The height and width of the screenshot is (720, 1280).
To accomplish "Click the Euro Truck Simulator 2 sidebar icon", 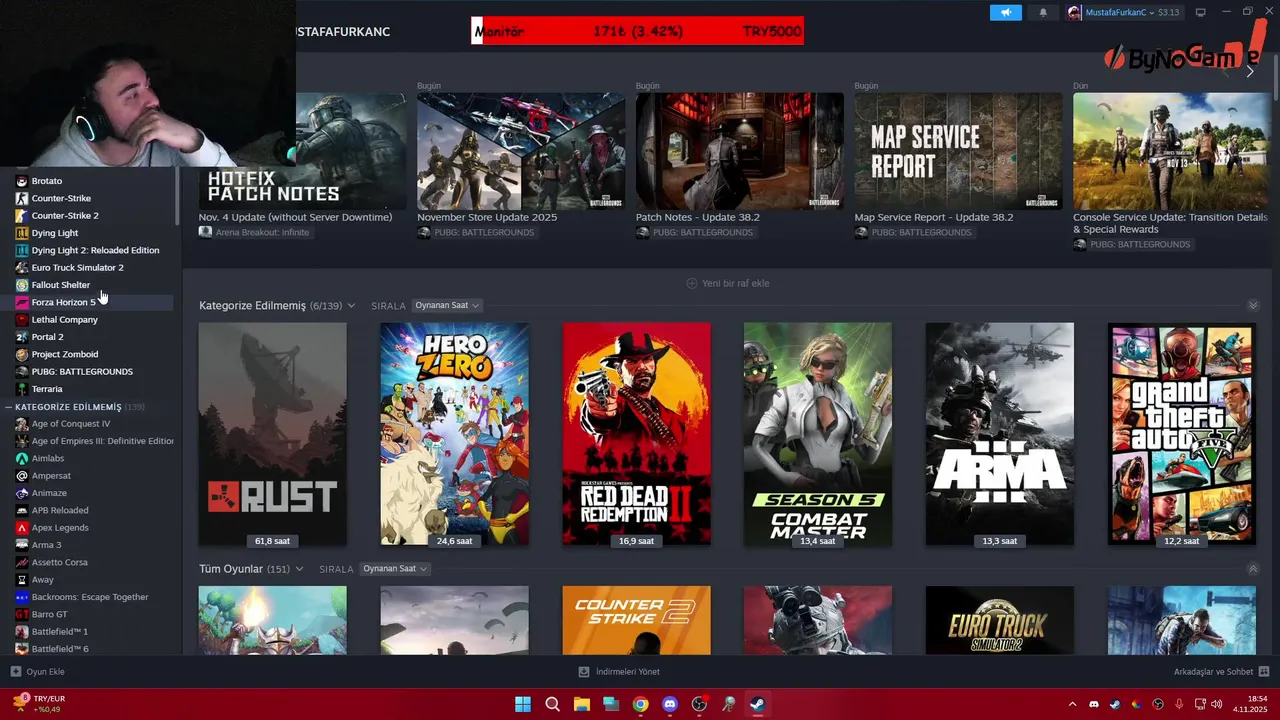I will pos(22,267).
